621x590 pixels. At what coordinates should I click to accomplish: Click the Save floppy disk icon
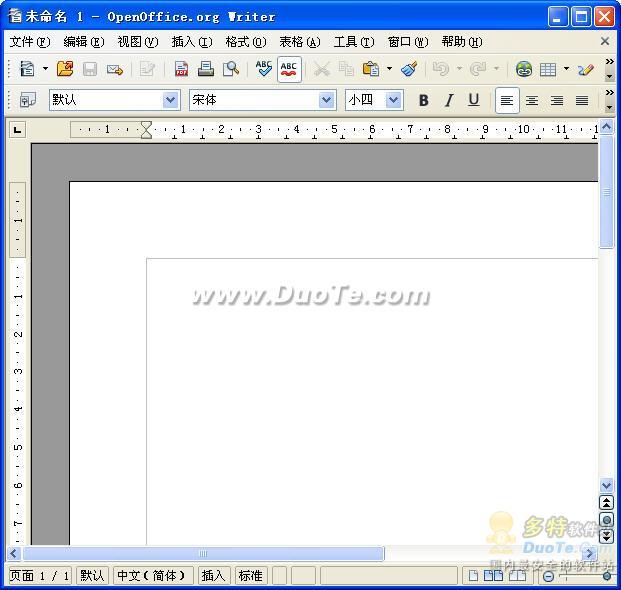point(90,69)
